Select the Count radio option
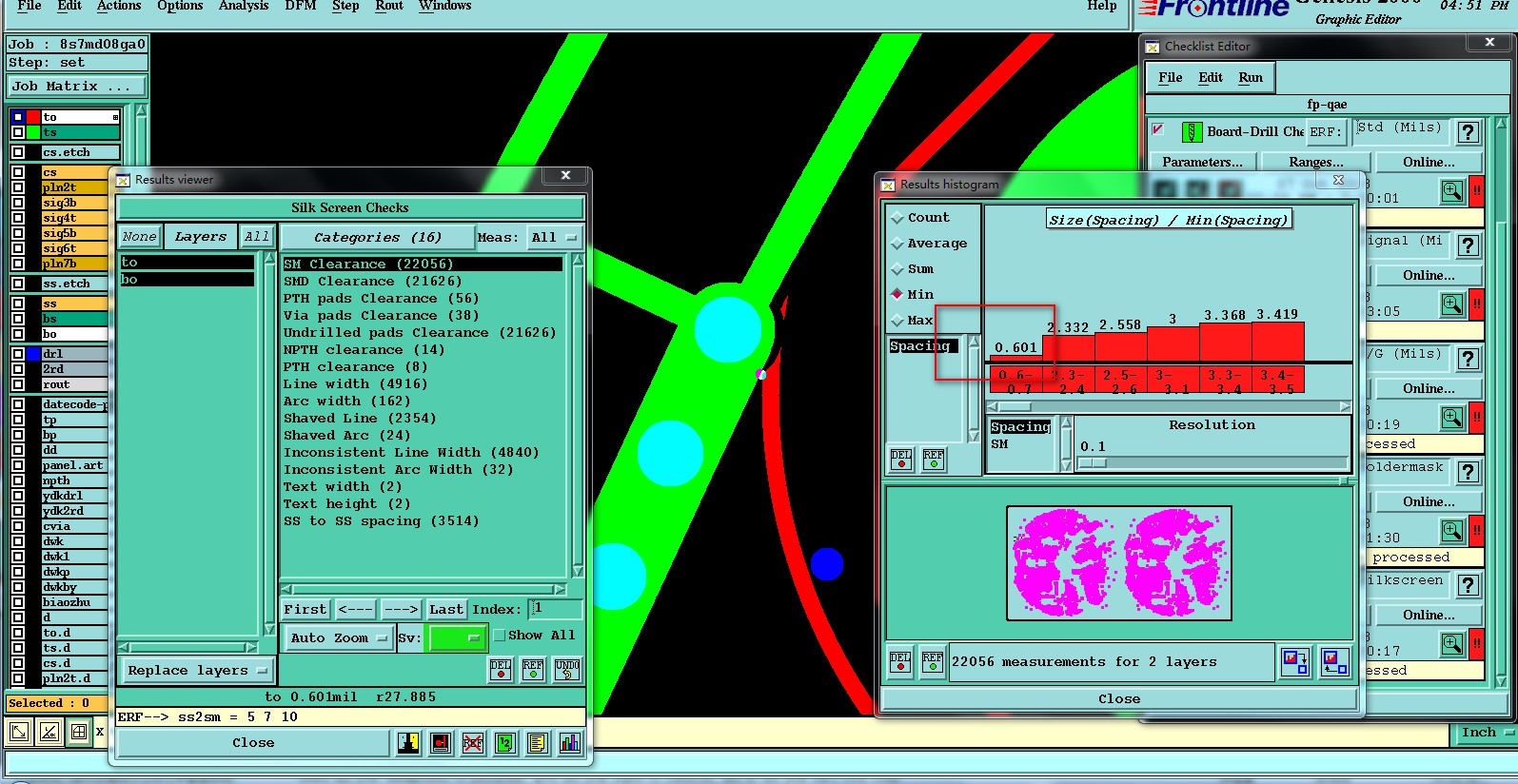 click(897, 218)
